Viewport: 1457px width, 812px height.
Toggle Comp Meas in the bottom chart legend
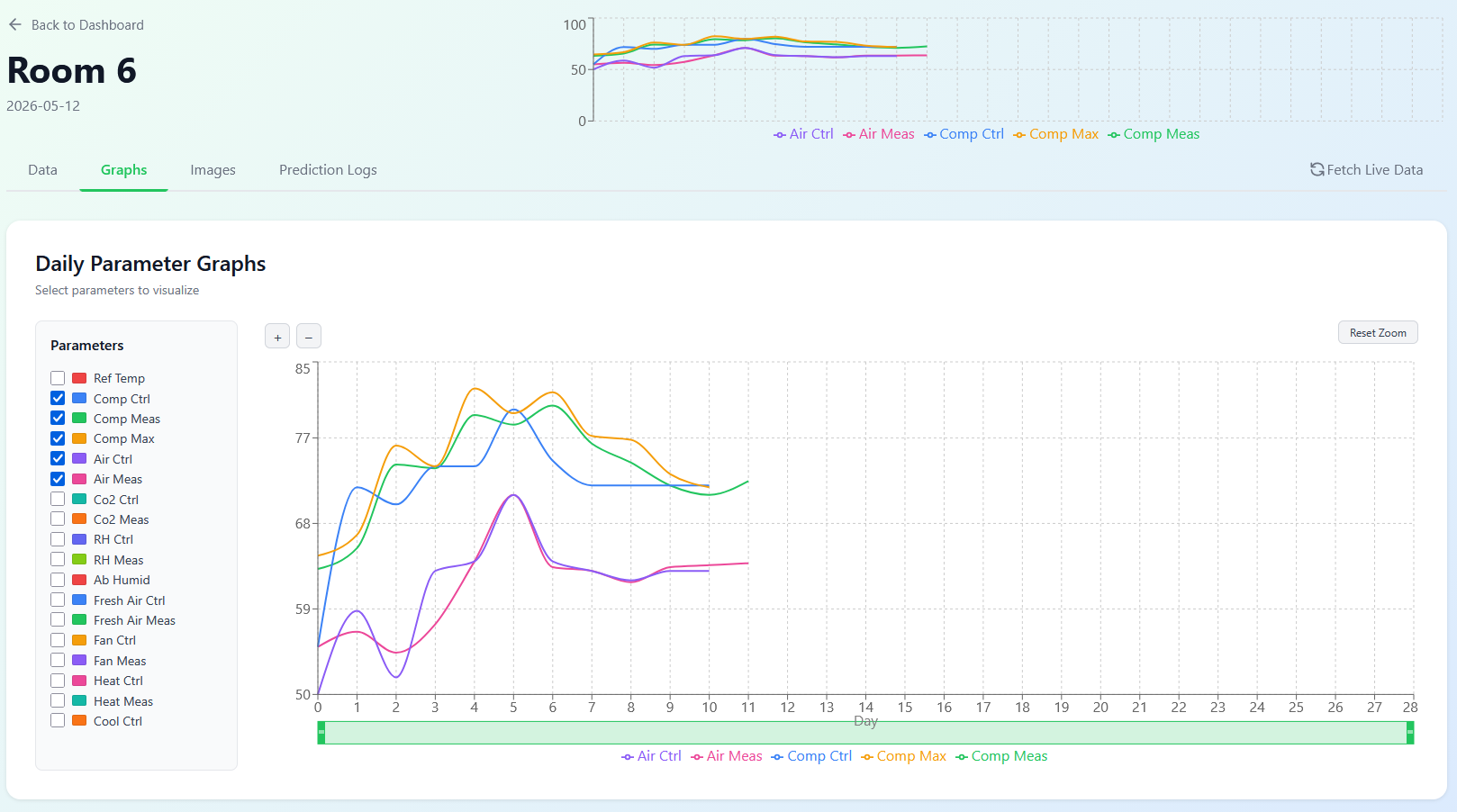pos(1001,756)
